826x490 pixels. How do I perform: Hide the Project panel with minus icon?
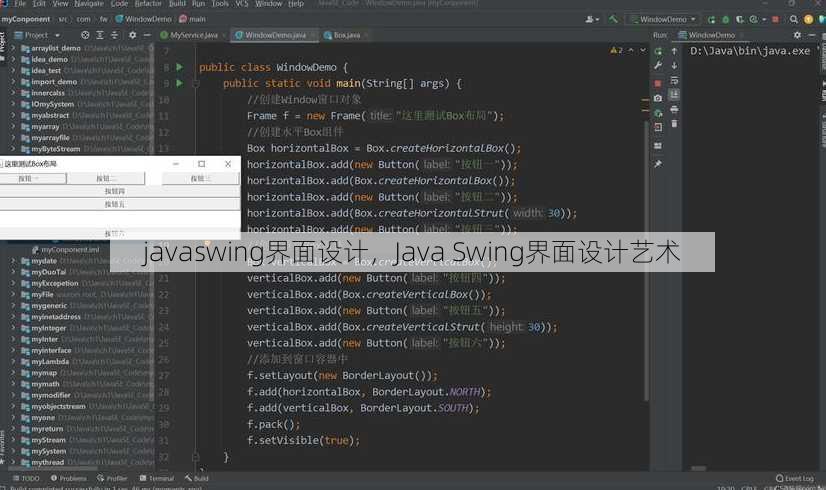coord(147,35)
